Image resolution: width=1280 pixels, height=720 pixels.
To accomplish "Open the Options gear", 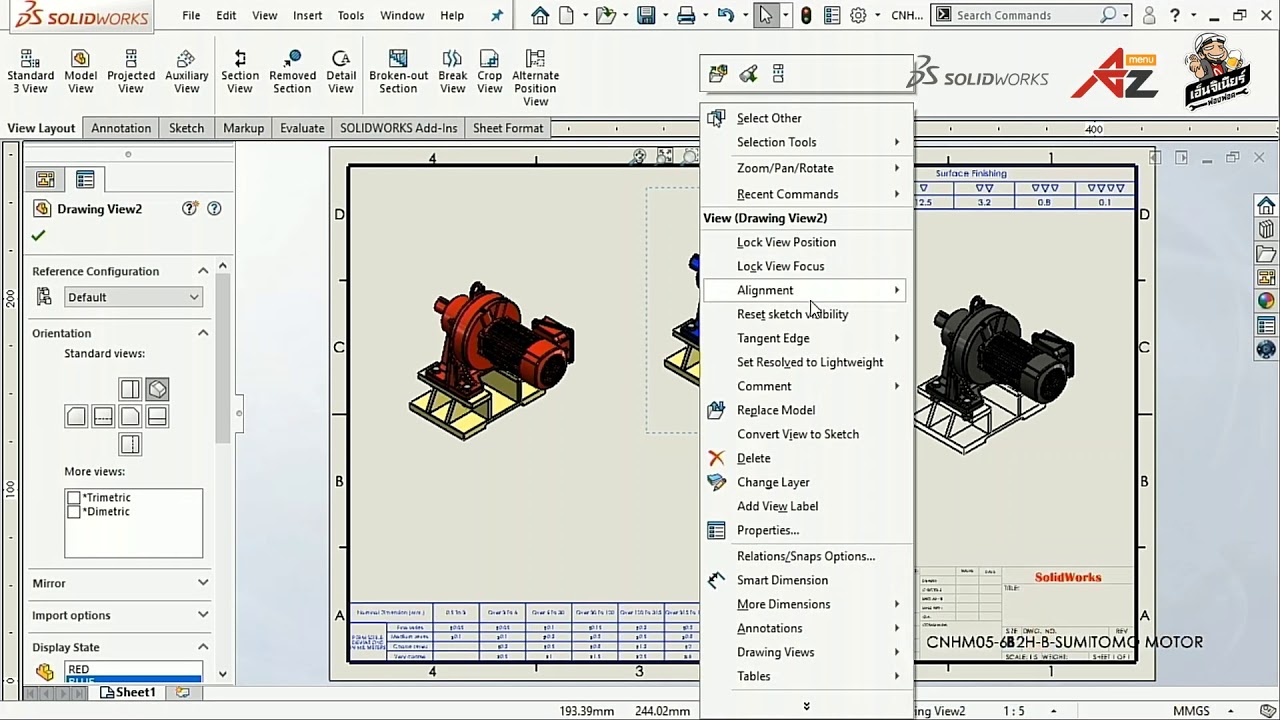I will tap(858, 15).
